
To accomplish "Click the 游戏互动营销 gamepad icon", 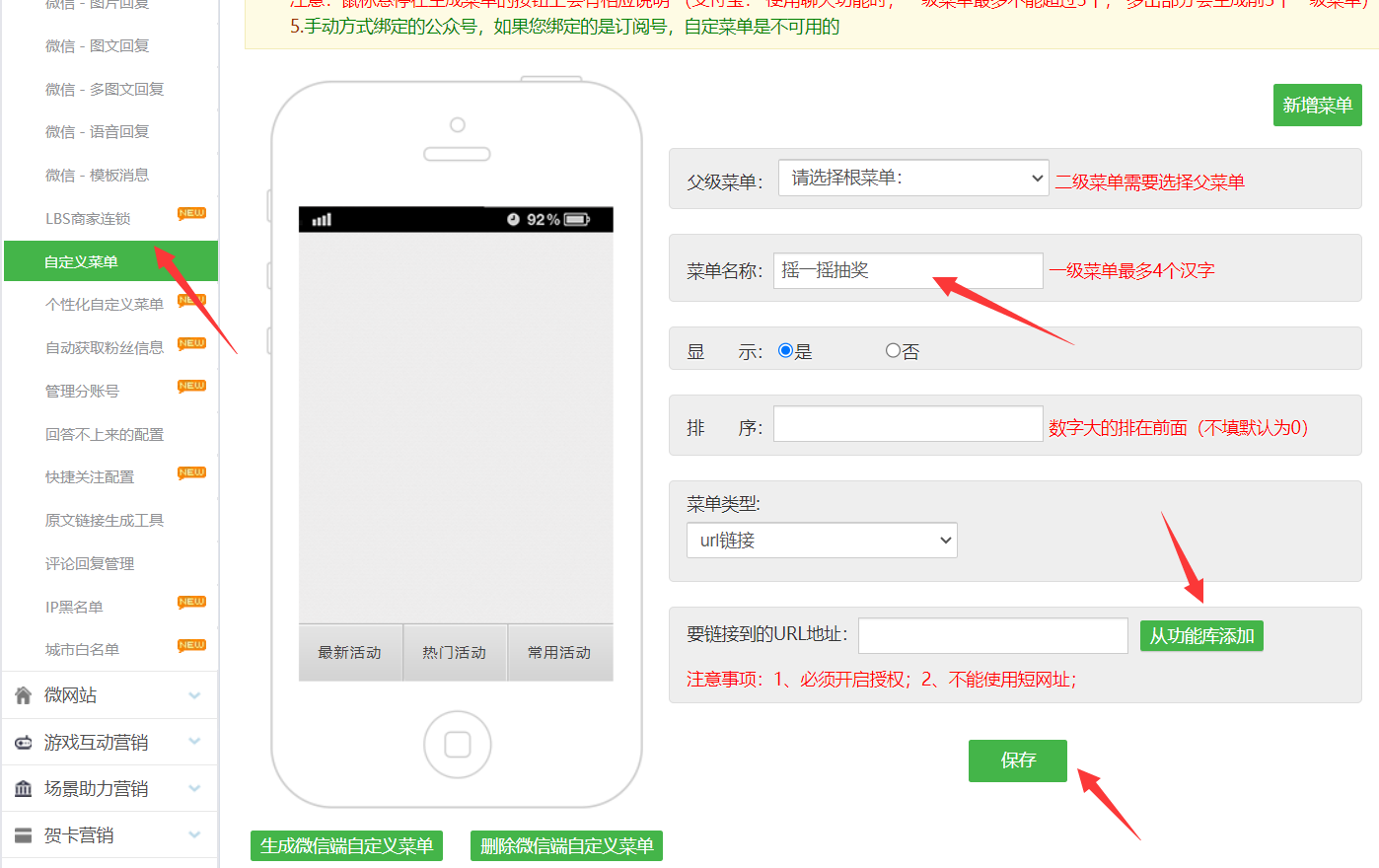I will click(x=24, y=743).
